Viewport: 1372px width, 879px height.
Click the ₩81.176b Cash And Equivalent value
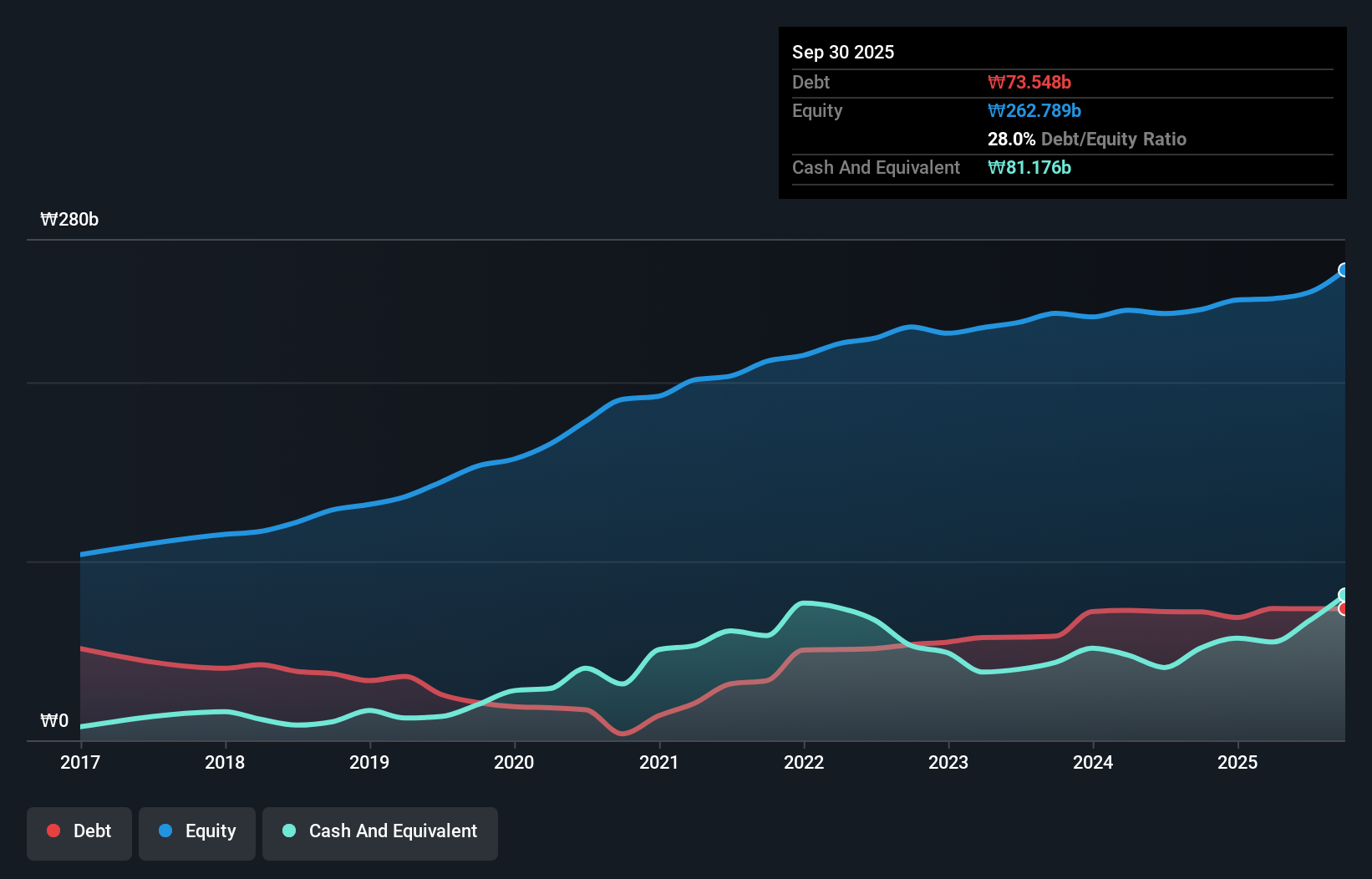[x=1029, y=167]
